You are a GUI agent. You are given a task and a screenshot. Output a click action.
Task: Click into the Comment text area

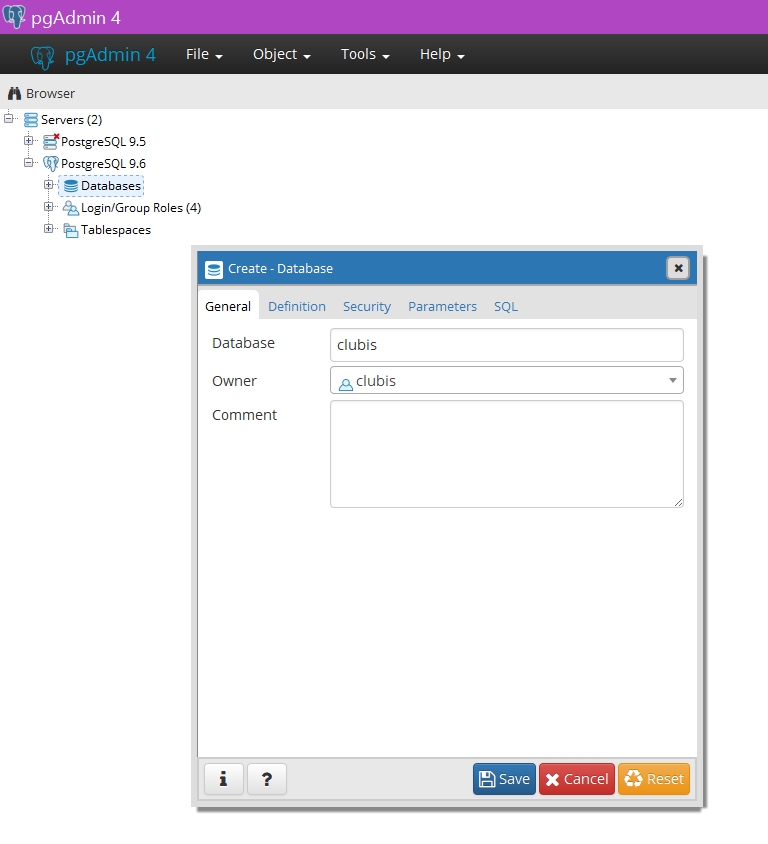point(507,454)
